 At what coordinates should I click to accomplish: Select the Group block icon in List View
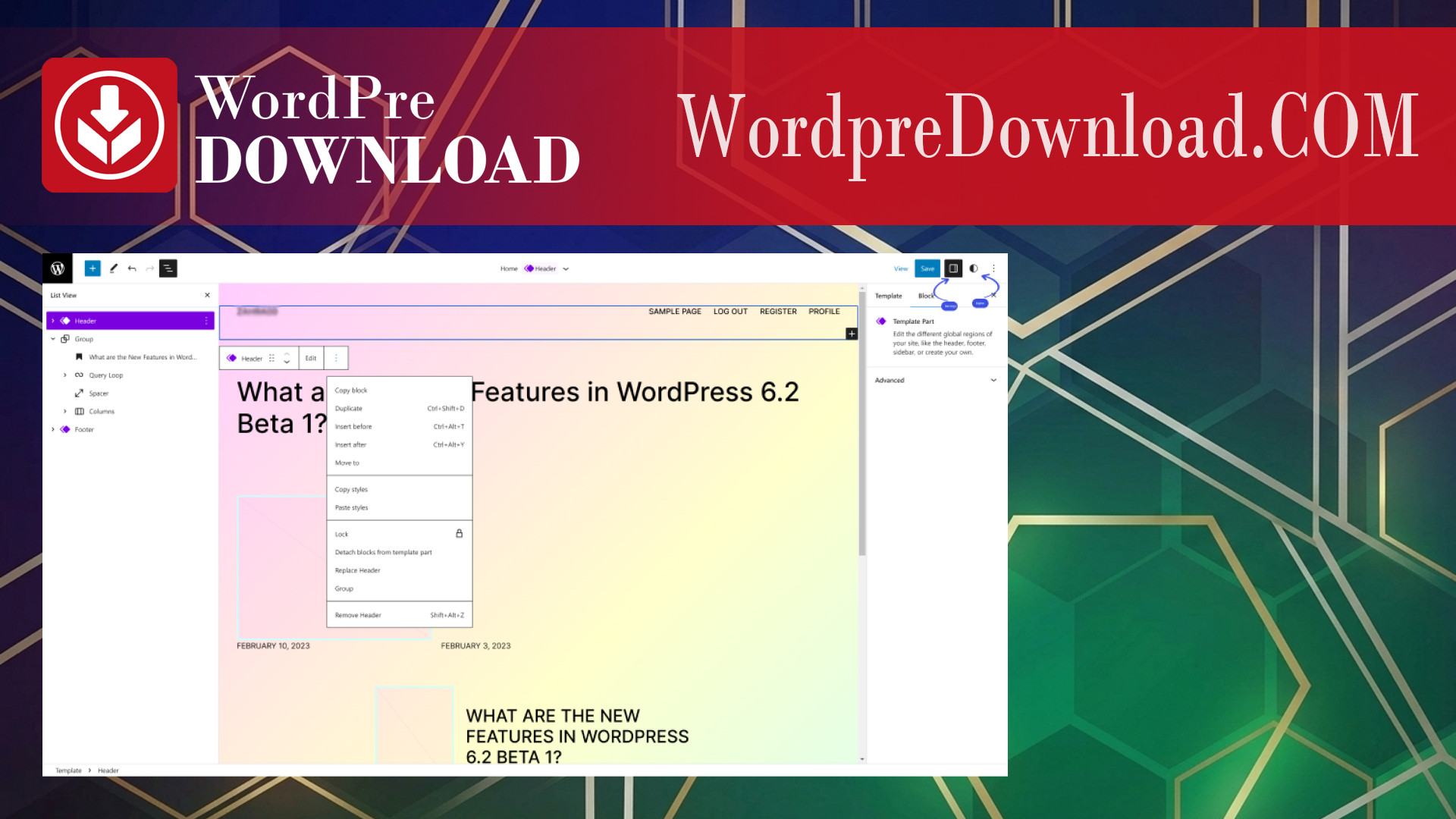pyautogui.click(x=65, y=340)
